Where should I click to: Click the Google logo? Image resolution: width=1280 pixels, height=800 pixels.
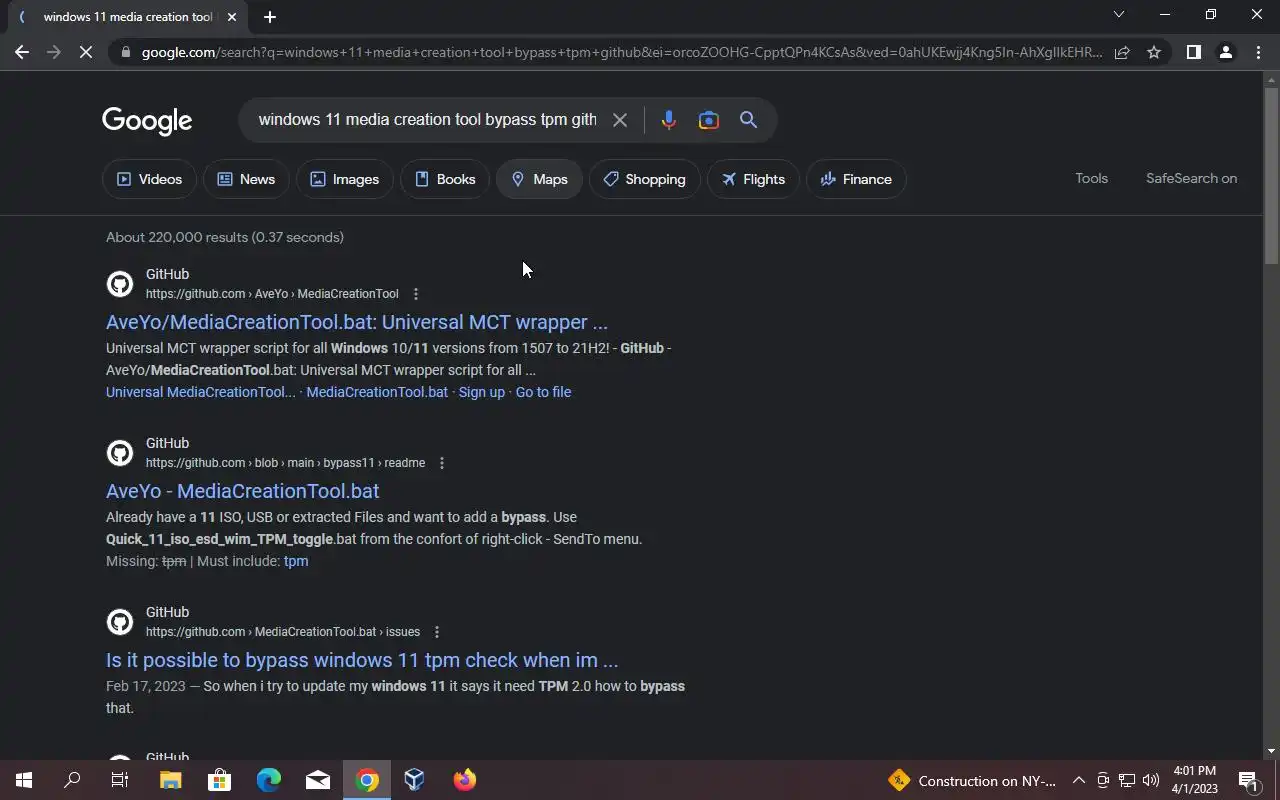point(147,121)
